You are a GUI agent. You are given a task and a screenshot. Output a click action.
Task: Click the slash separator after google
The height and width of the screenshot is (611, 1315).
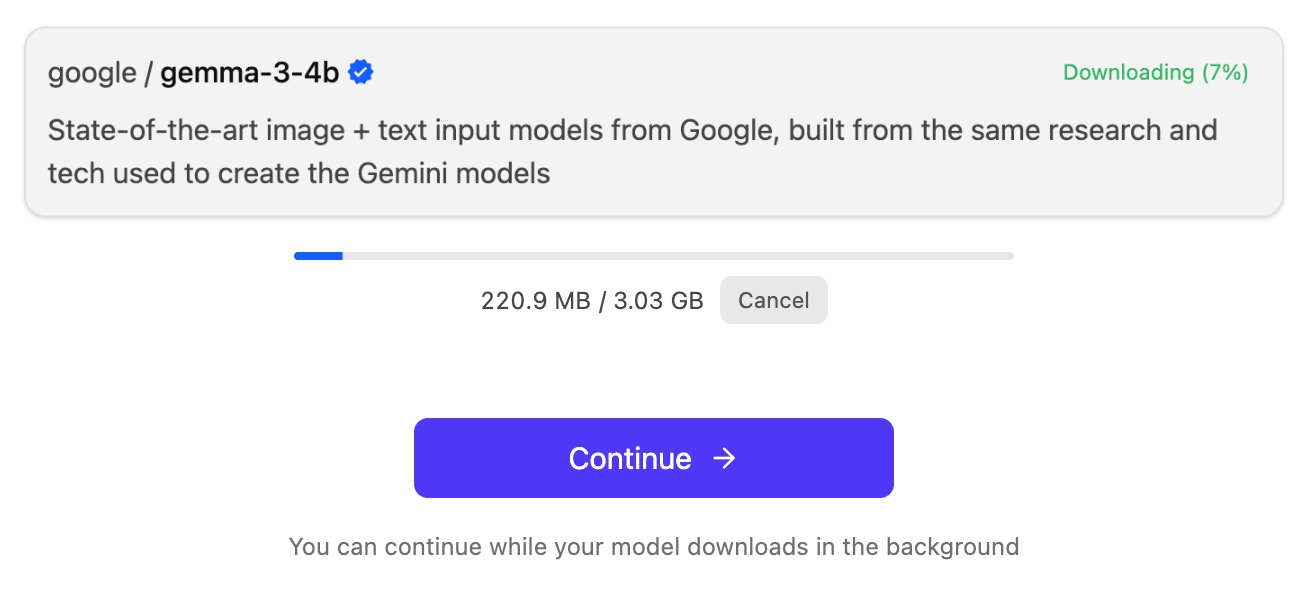pos(148,73)
